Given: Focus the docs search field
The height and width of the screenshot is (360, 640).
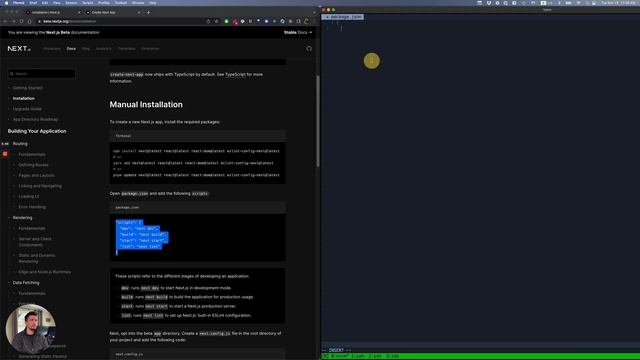Looking at the screenshot, I should pos(42,74).
